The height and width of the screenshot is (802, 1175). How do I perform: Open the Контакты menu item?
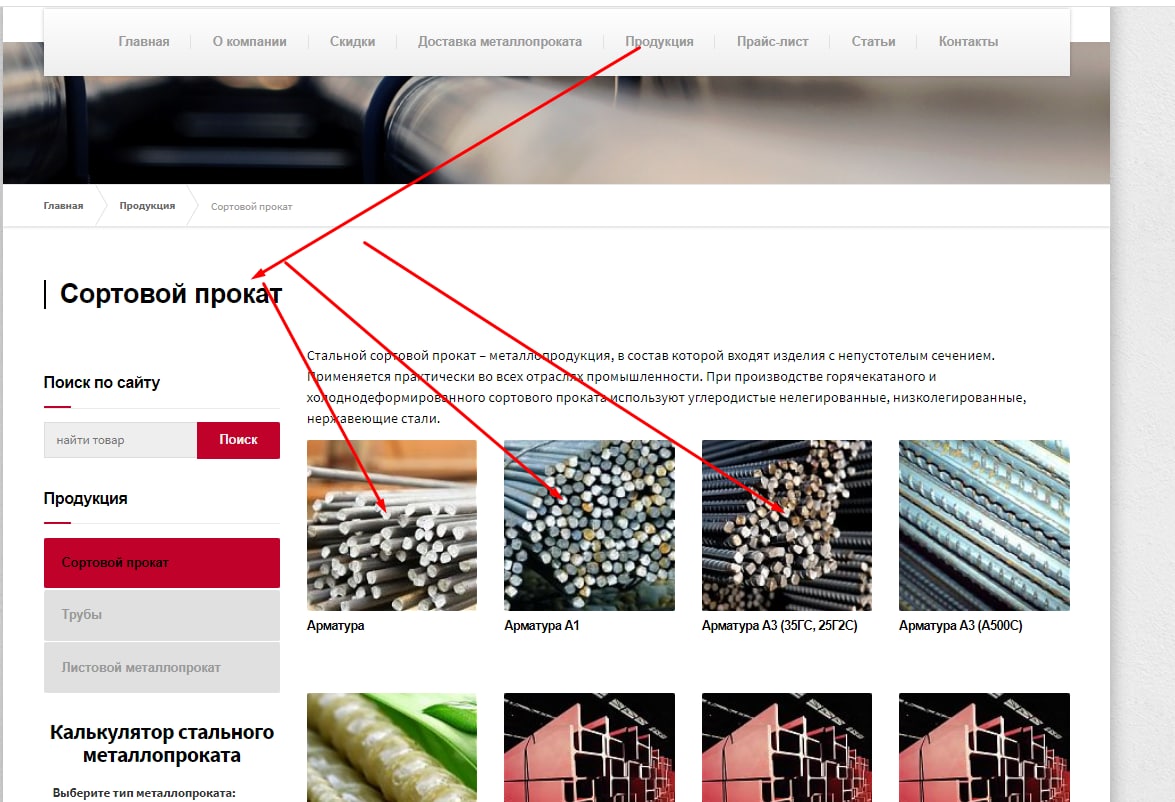[968, 42]
